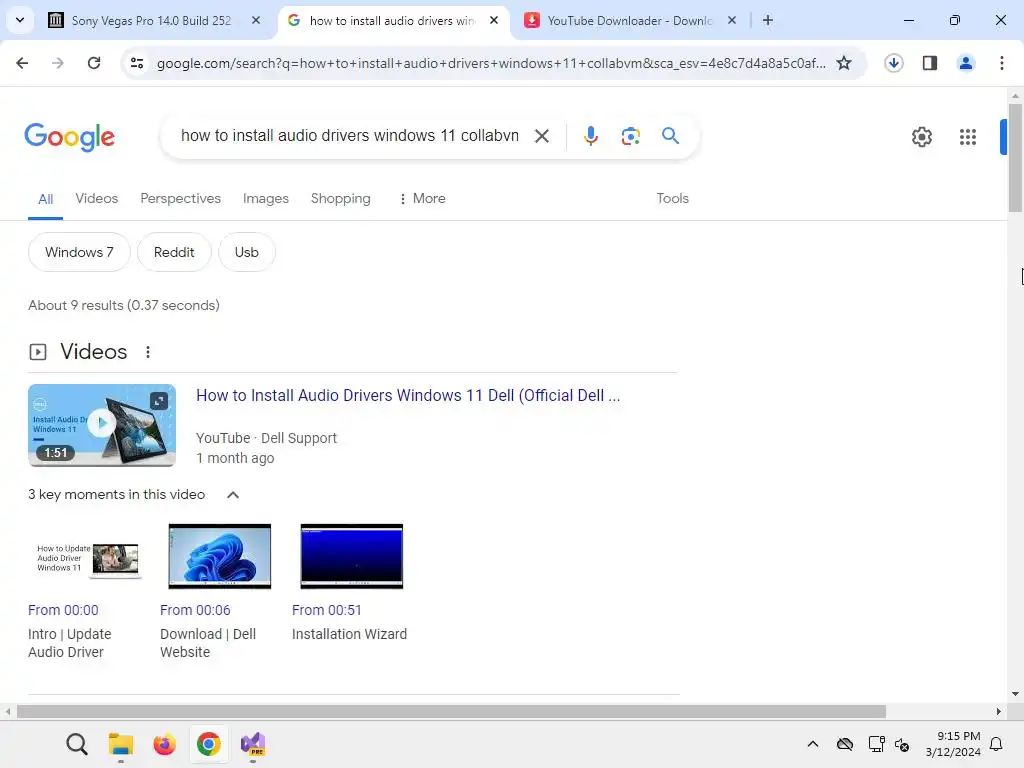Screen dimensions: 1024x768
Task: Open display tray icon
Action: click(x=876, y=744)
